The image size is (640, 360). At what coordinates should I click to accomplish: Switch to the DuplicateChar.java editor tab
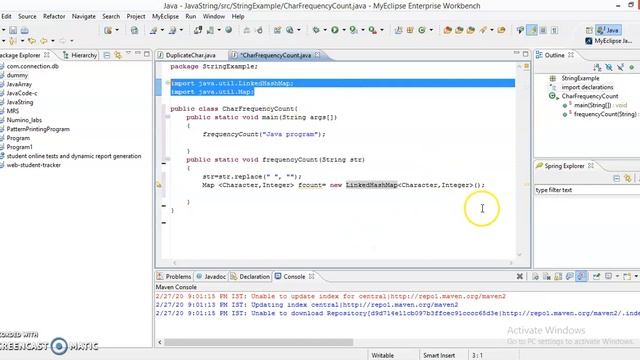coord(191,55)
